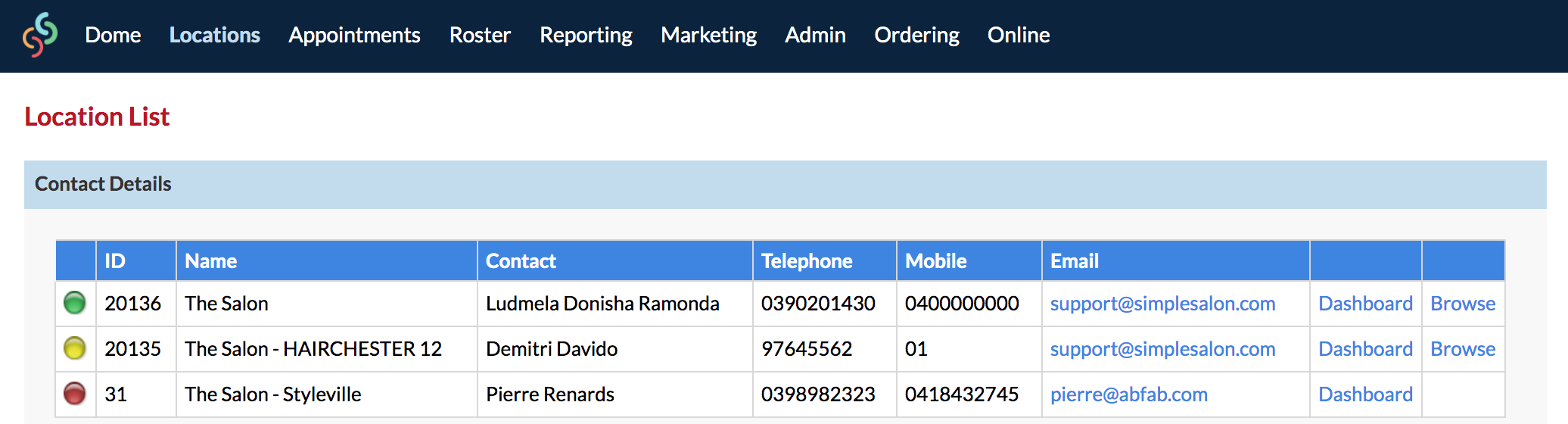Go to the Appointments menu

tap(354, 35)
